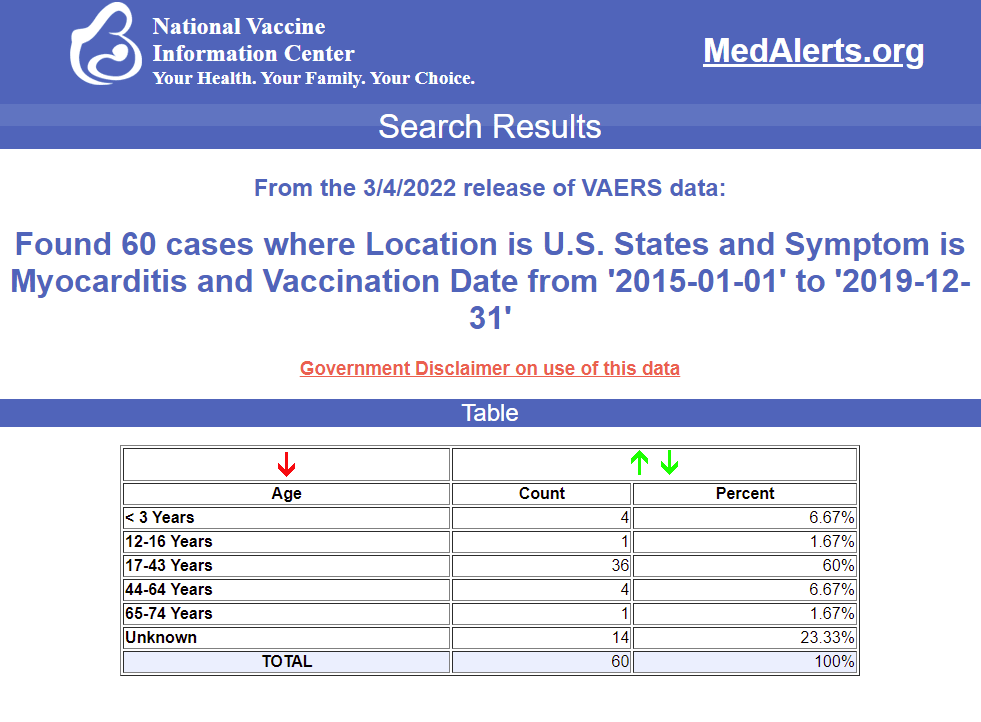This screenshot has height=722, width=981.
Task: Click the Count column header
Action: [x=542, y=494]
